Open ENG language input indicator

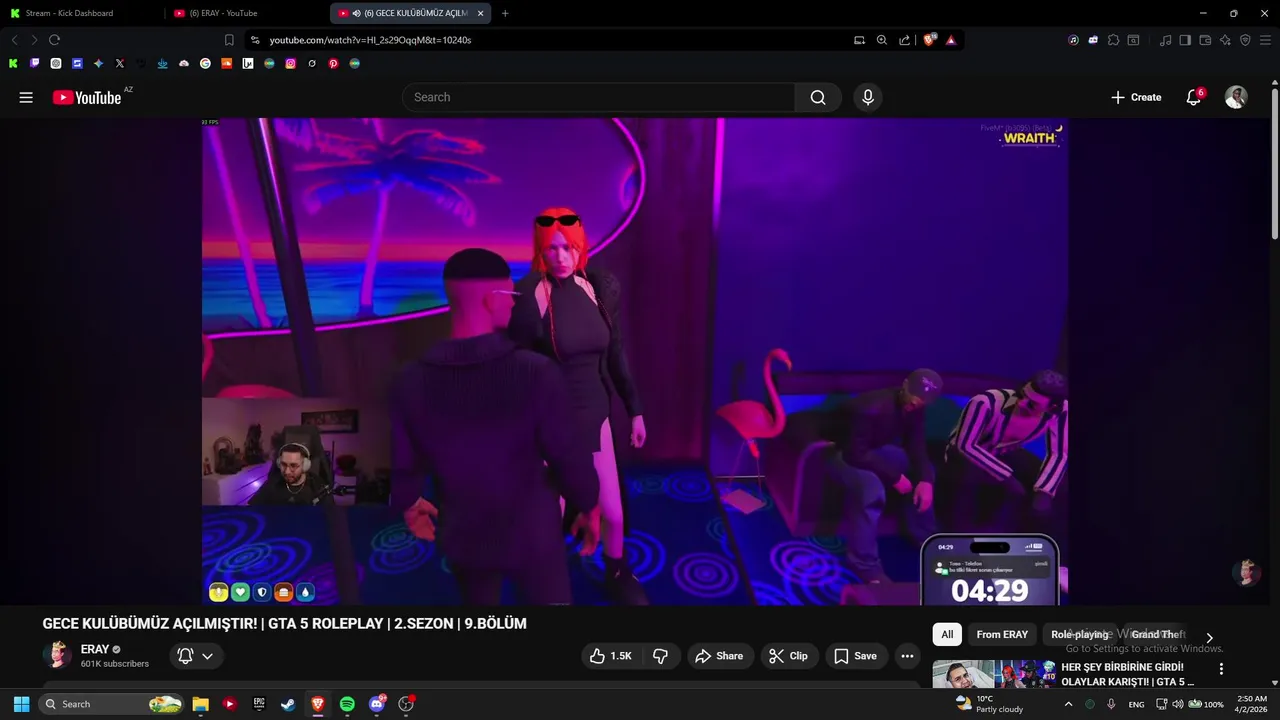click(1136, 704)
